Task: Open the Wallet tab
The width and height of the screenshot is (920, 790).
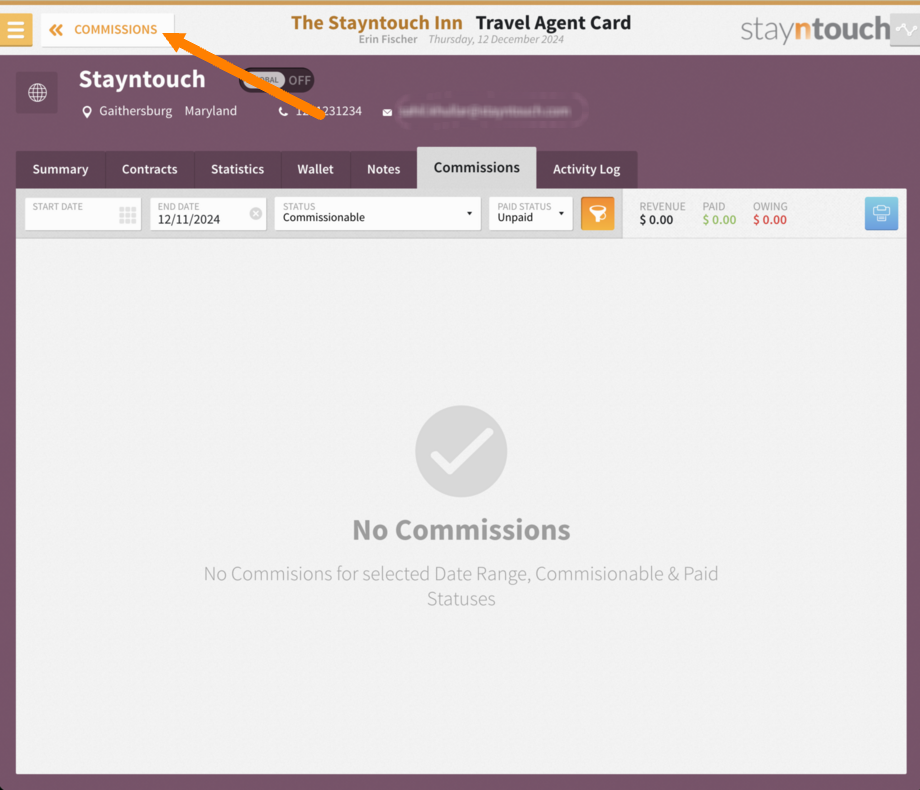Action: click(x=316, y=169)
